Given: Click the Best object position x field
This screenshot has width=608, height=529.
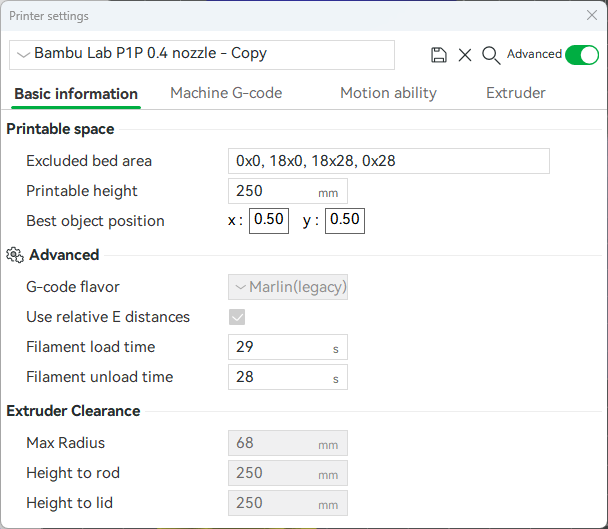Looking at the screenshot, I should [x=269, y=221].
